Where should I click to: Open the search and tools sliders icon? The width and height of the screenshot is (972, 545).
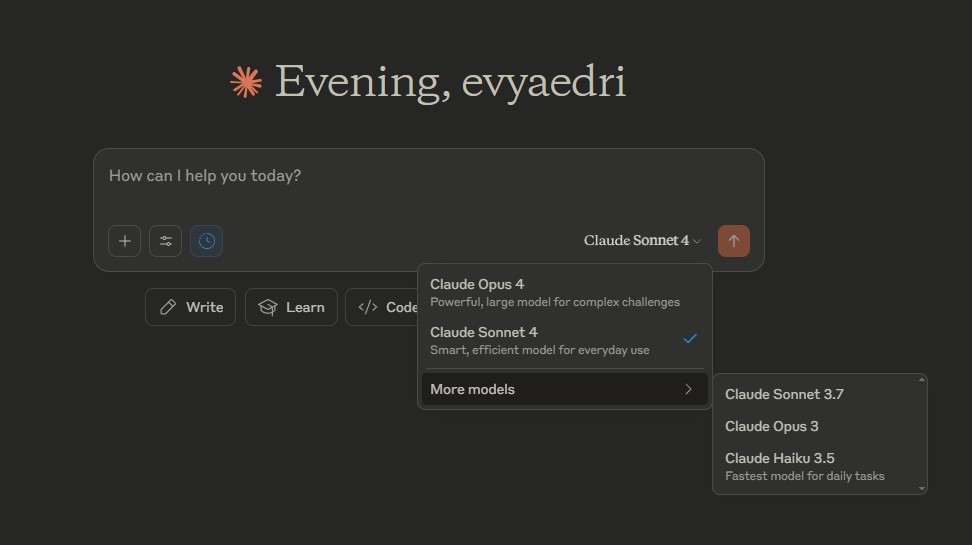(166, 241)
